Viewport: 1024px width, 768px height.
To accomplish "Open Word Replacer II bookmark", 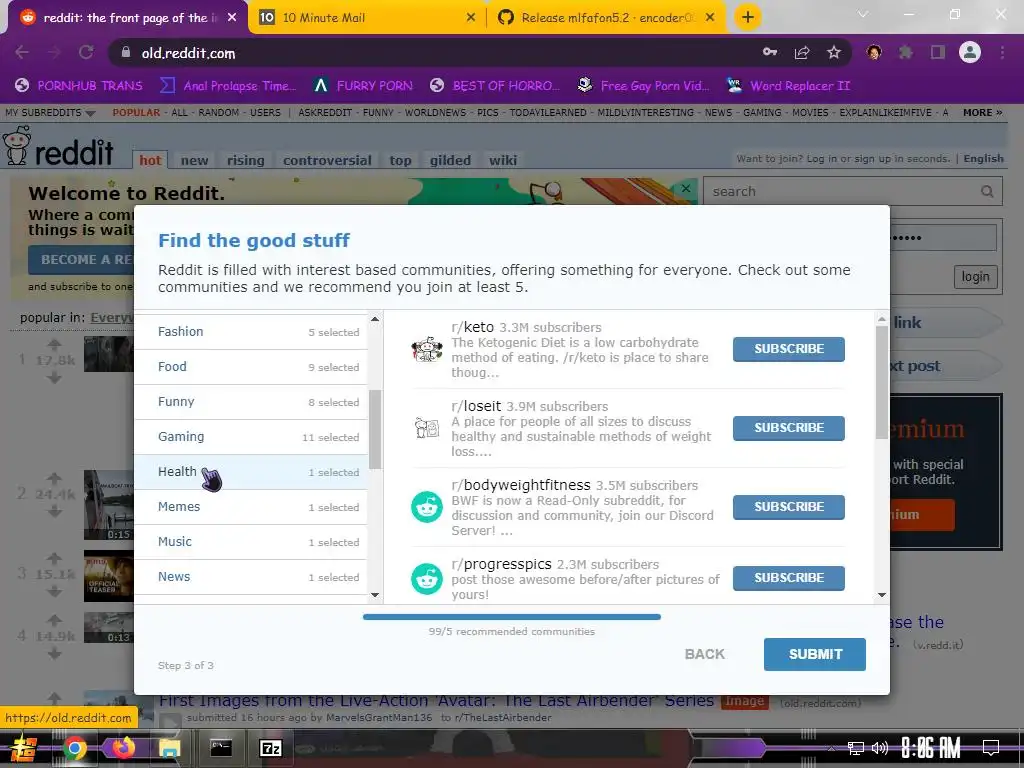I will (x=789, y=86).
